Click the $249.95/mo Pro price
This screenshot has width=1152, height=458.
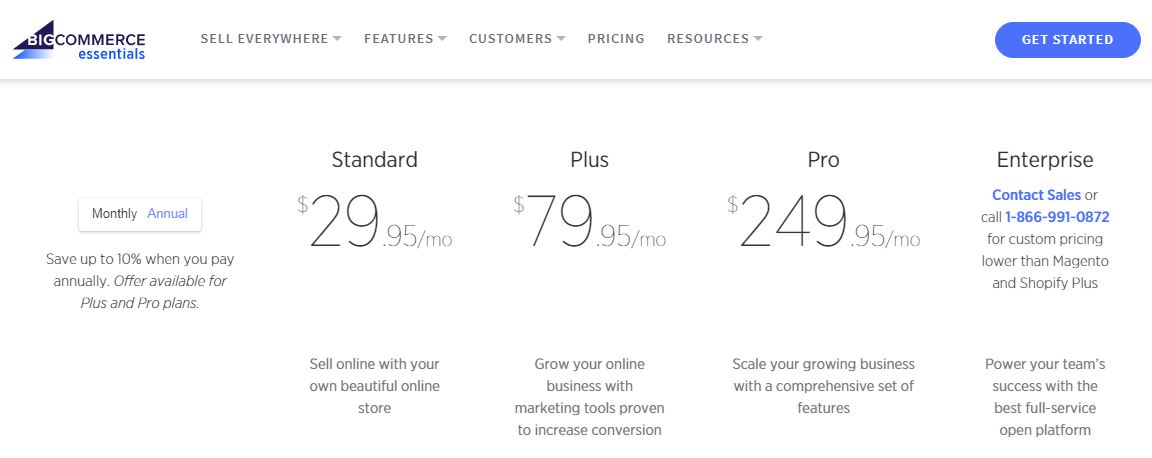[x=824, y=221]
